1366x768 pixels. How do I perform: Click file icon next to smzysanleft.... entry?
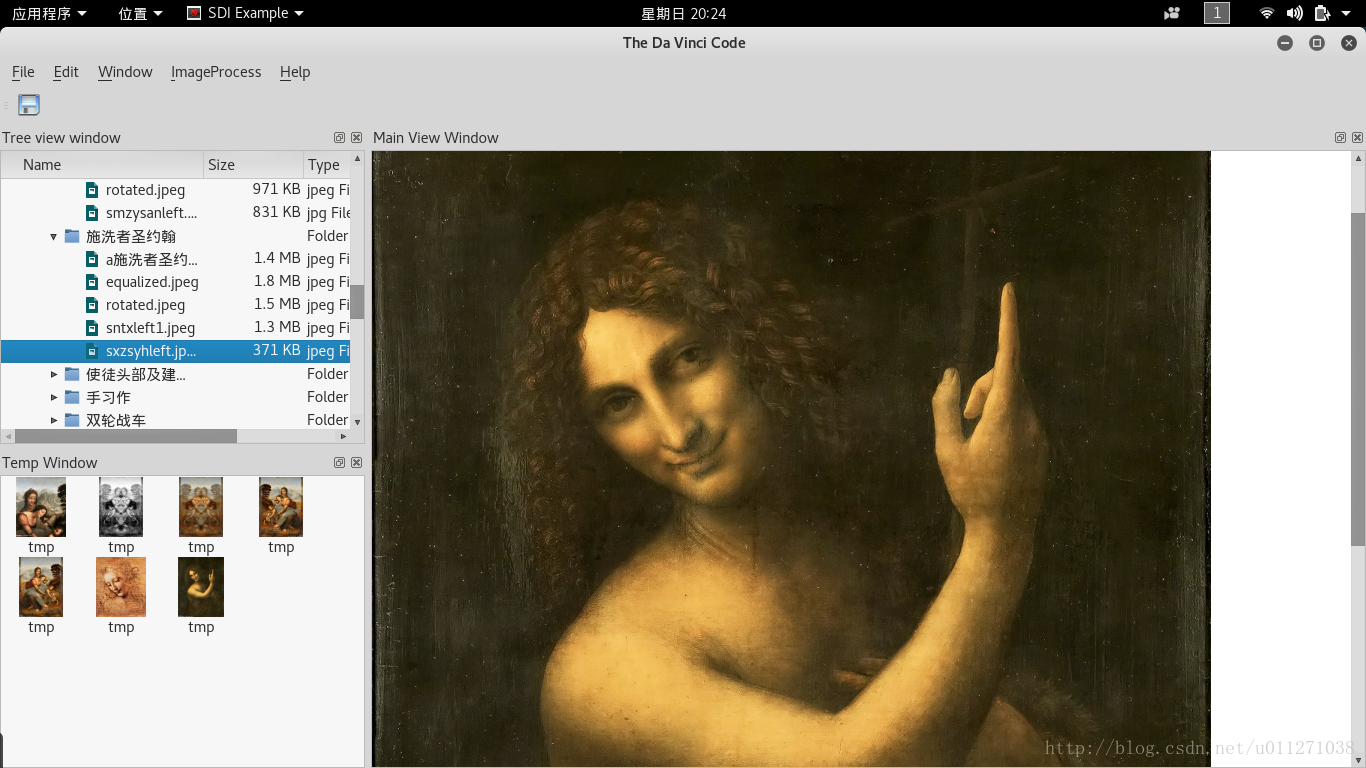coord(92,212)
